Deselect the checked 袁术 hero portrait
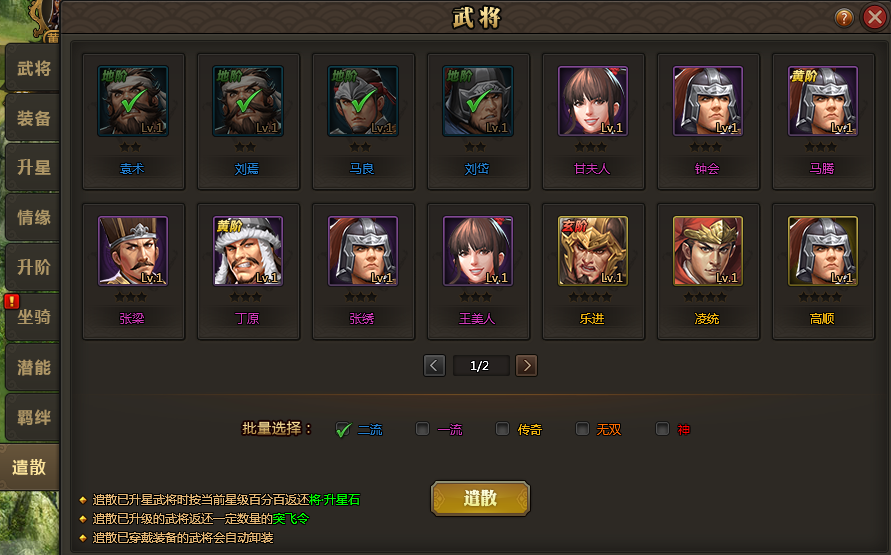 coord(133,101)
